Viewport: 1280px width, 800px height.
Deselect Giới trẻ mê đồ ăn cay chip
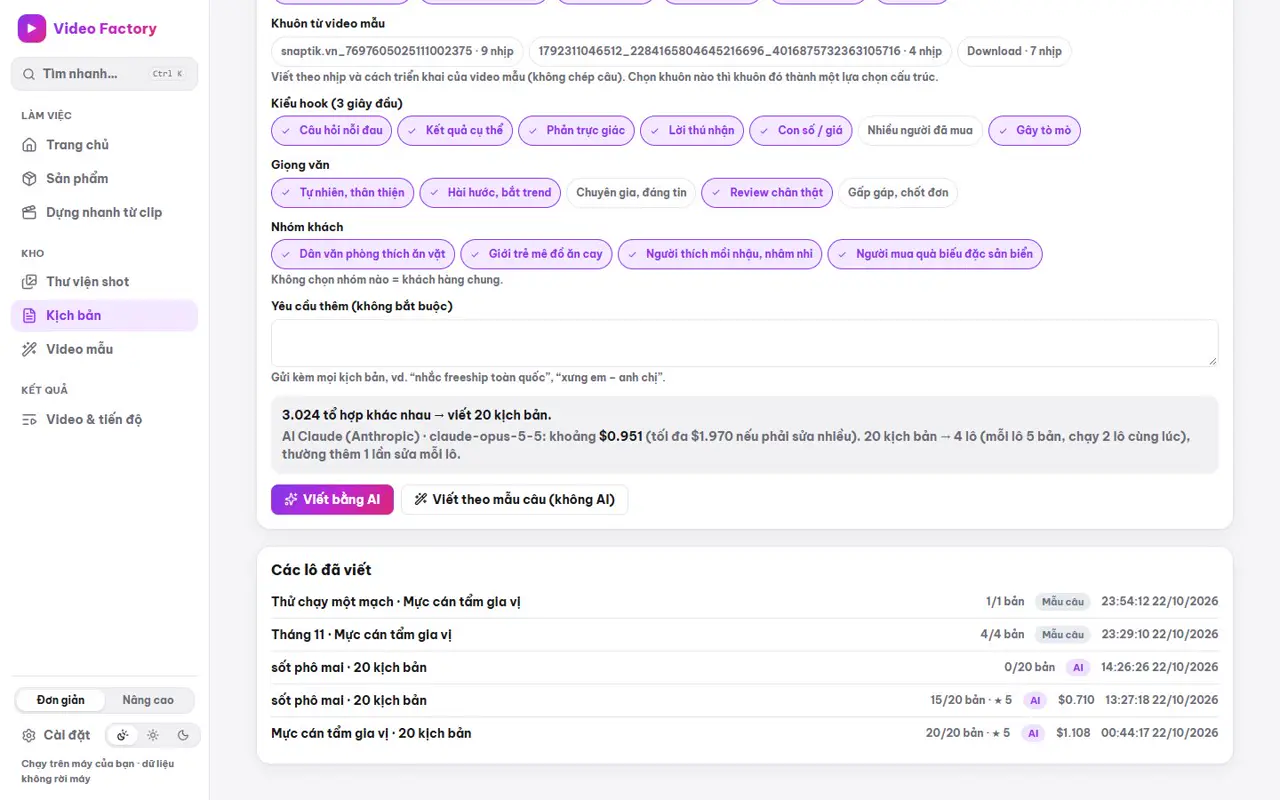tap(536, 254)
